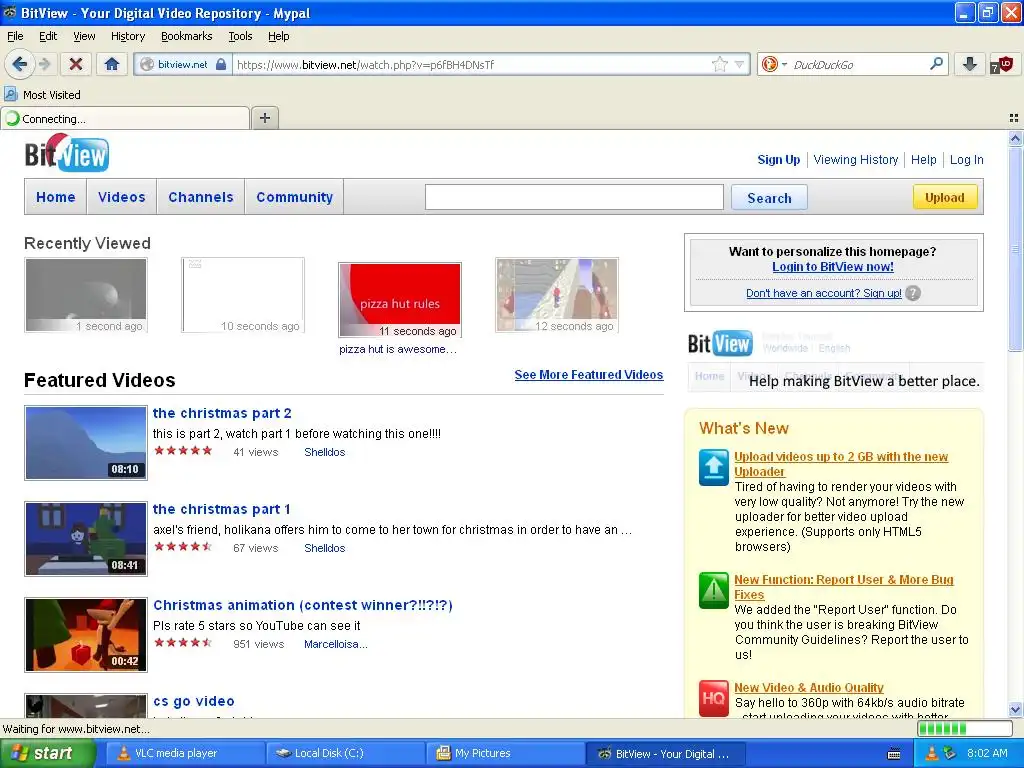Click the Sign Up link
Image resolution: width=1024 pixels, height=768 pixels.
(x=778, y=159)
